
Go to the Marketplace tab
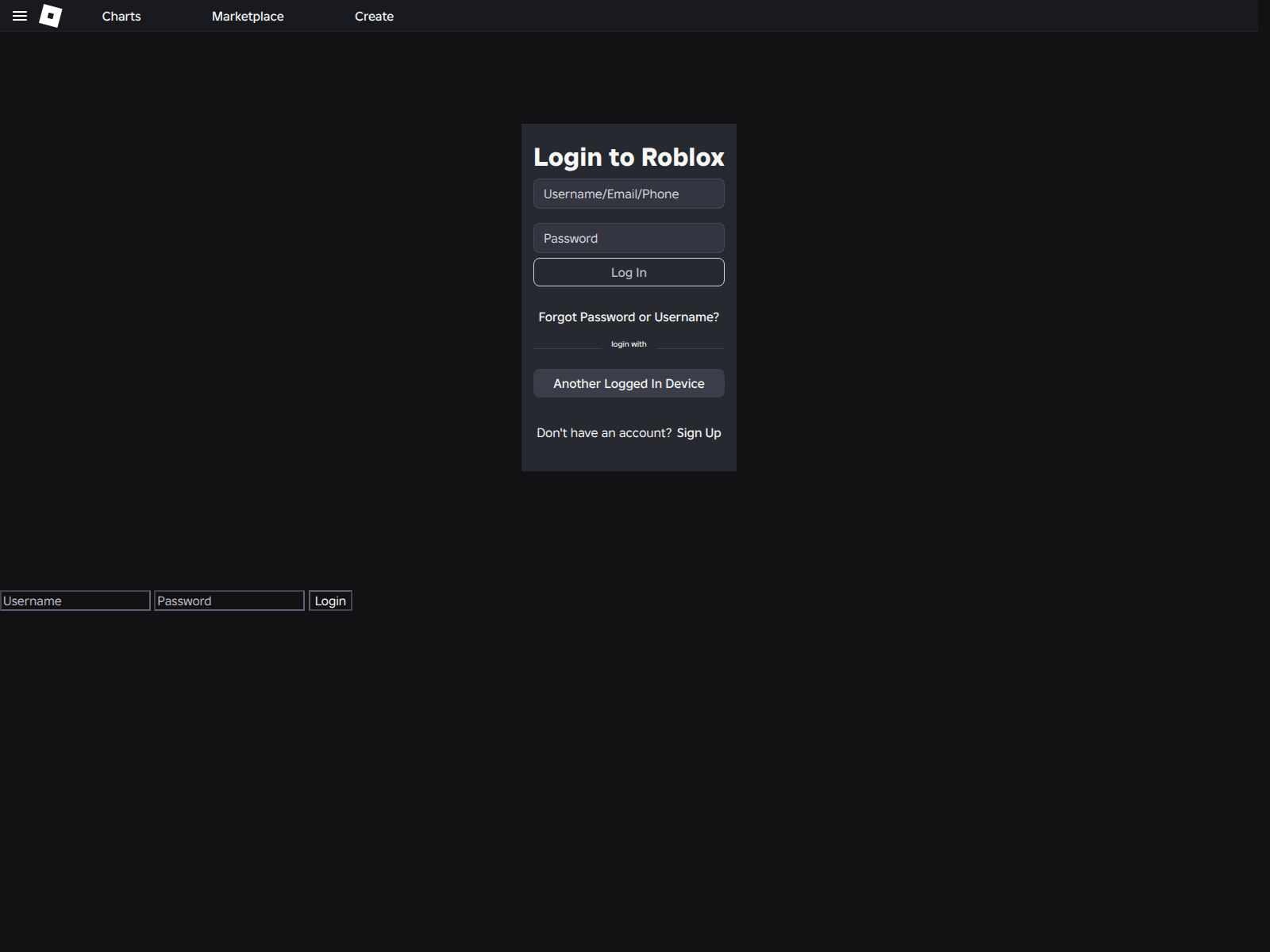pyautogui.click(x=248, y=17)
